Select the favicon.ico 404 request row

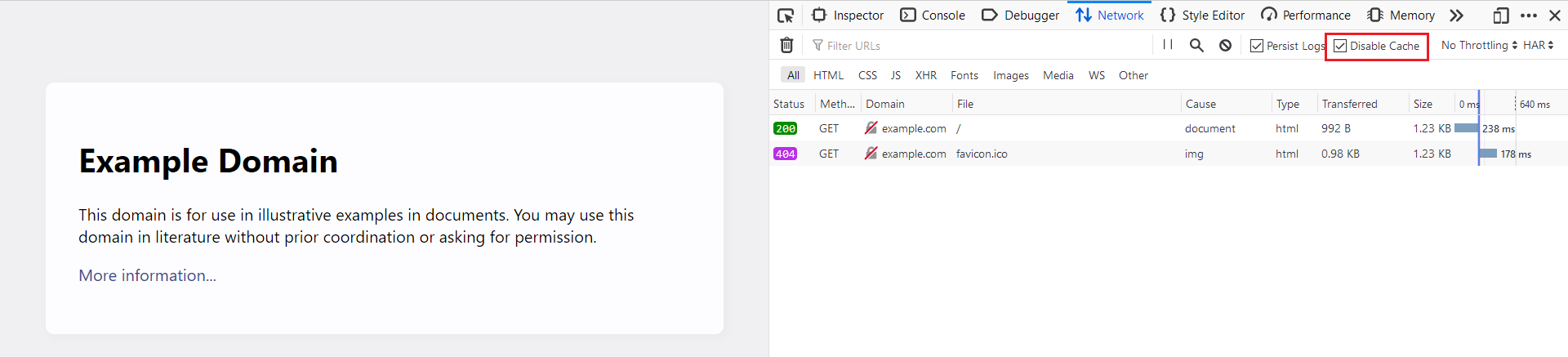pyautogui.click(x=1168, y=154)
